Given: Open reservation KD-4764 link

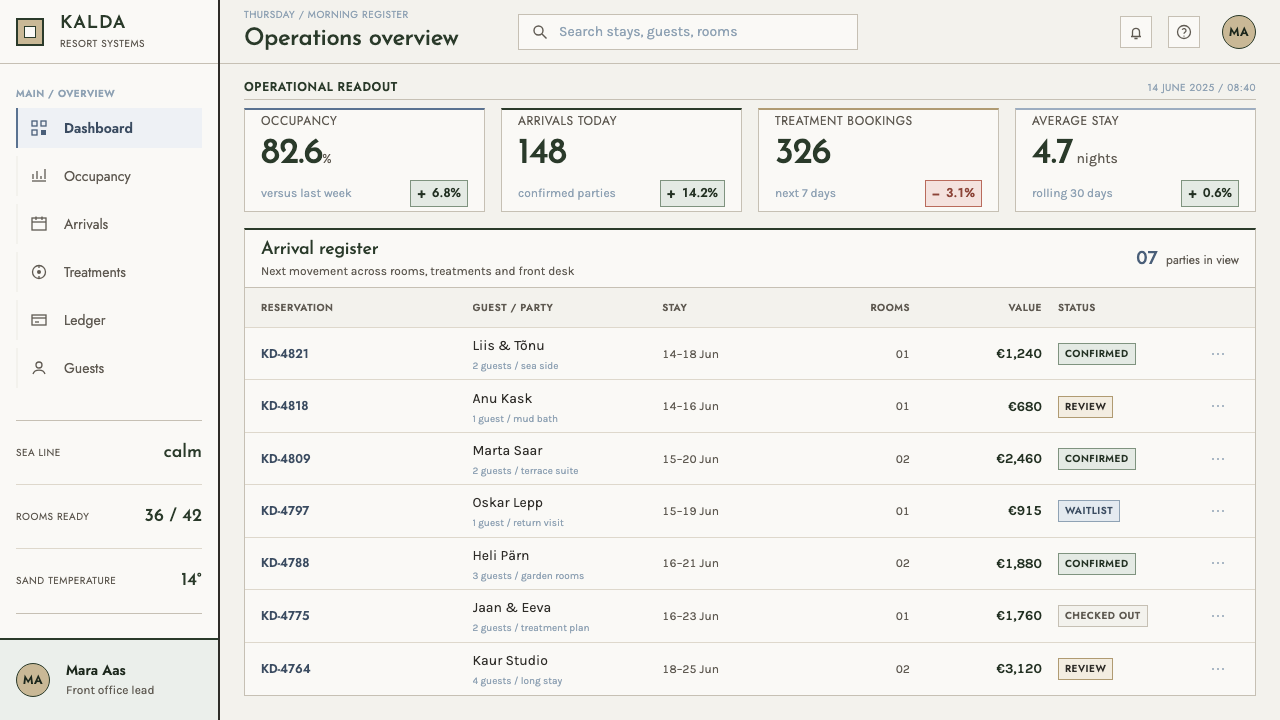Looking at the screenshot, I should 285,668.
